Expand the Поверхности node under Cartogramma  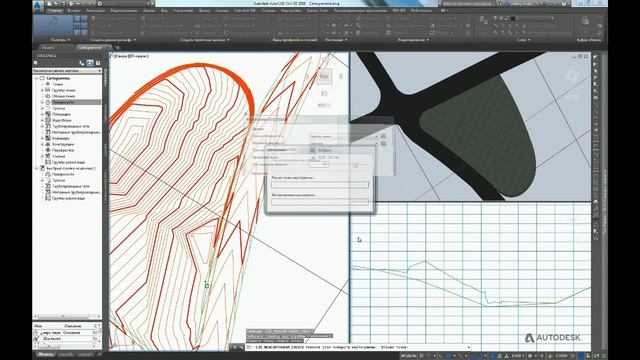(42, 102)
